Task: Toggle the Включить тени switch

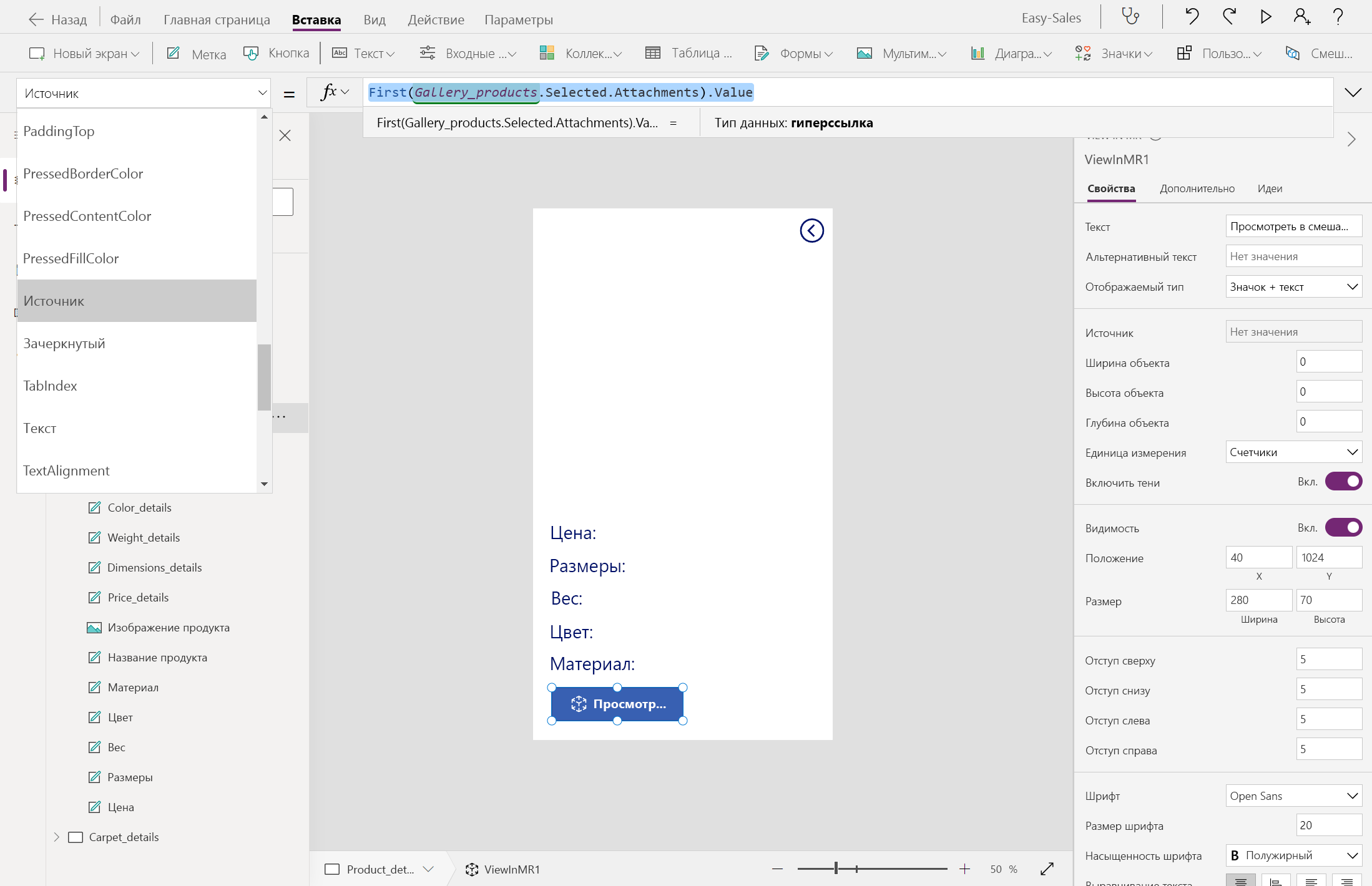Action: click(x=1343, y=482)
